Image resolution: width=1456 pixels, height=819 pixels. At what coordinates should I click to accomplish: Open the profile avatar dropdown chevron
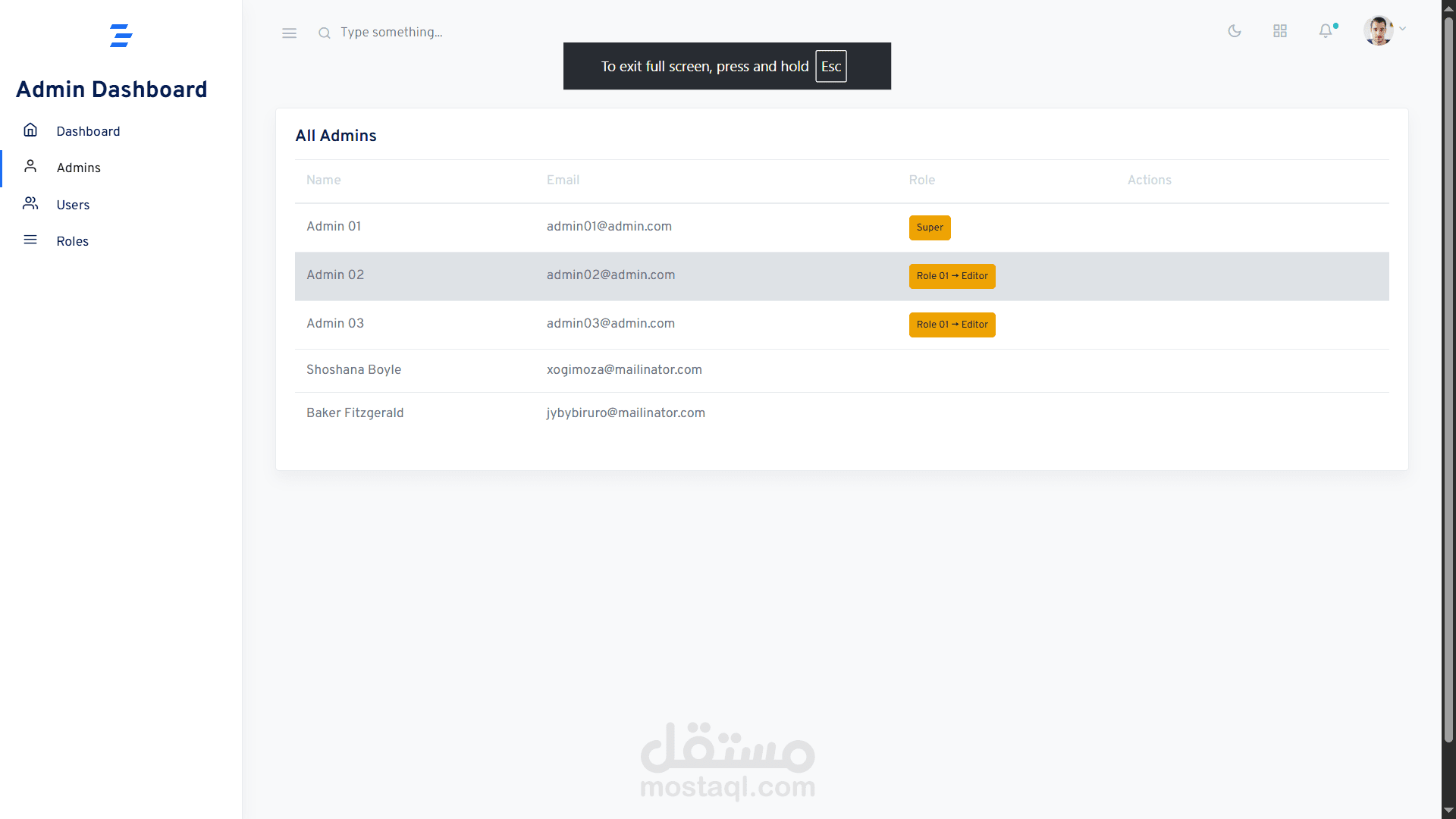tap(1404, 30)
